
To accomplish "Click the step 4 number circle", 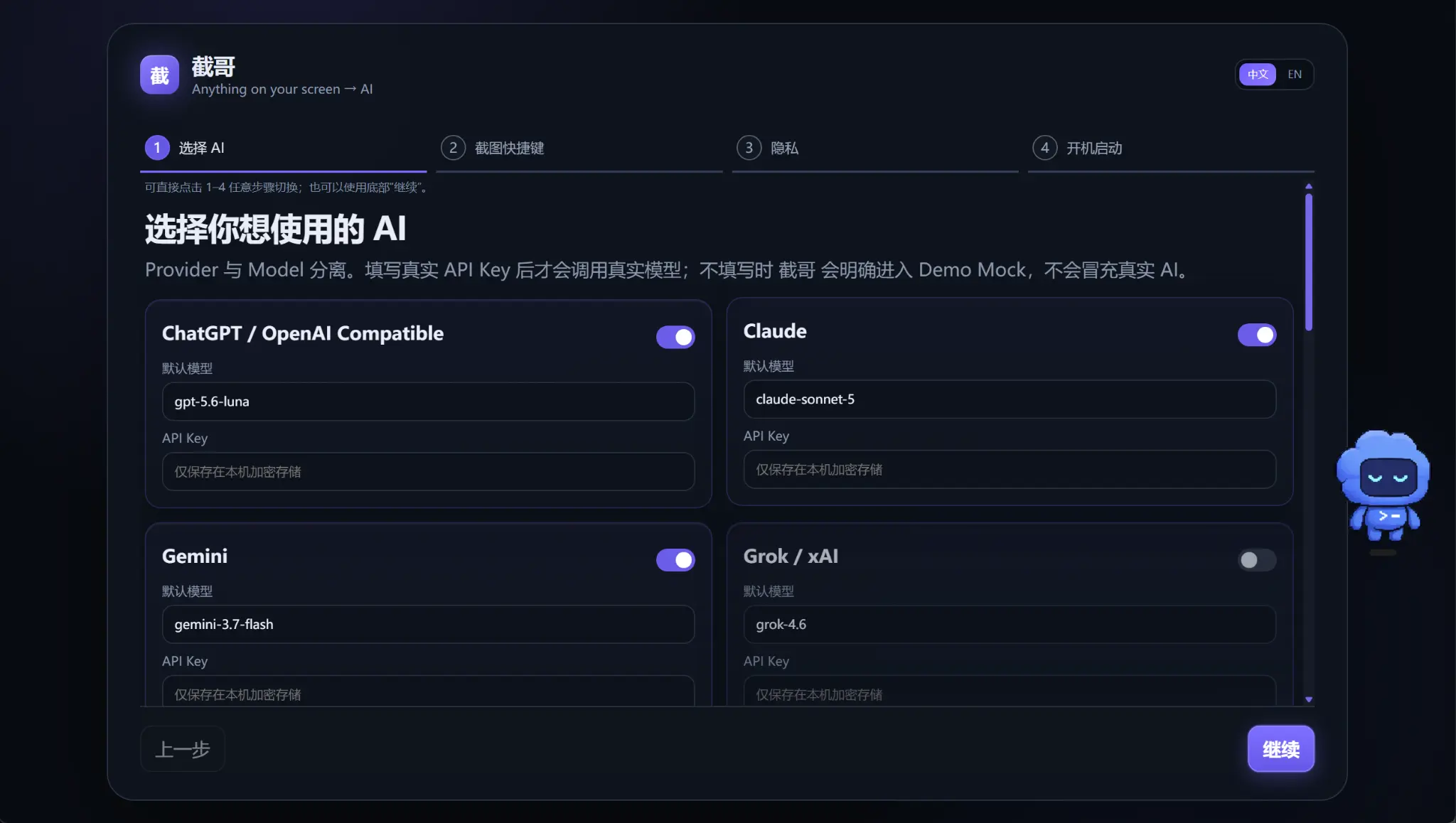I will point(1044,148).
